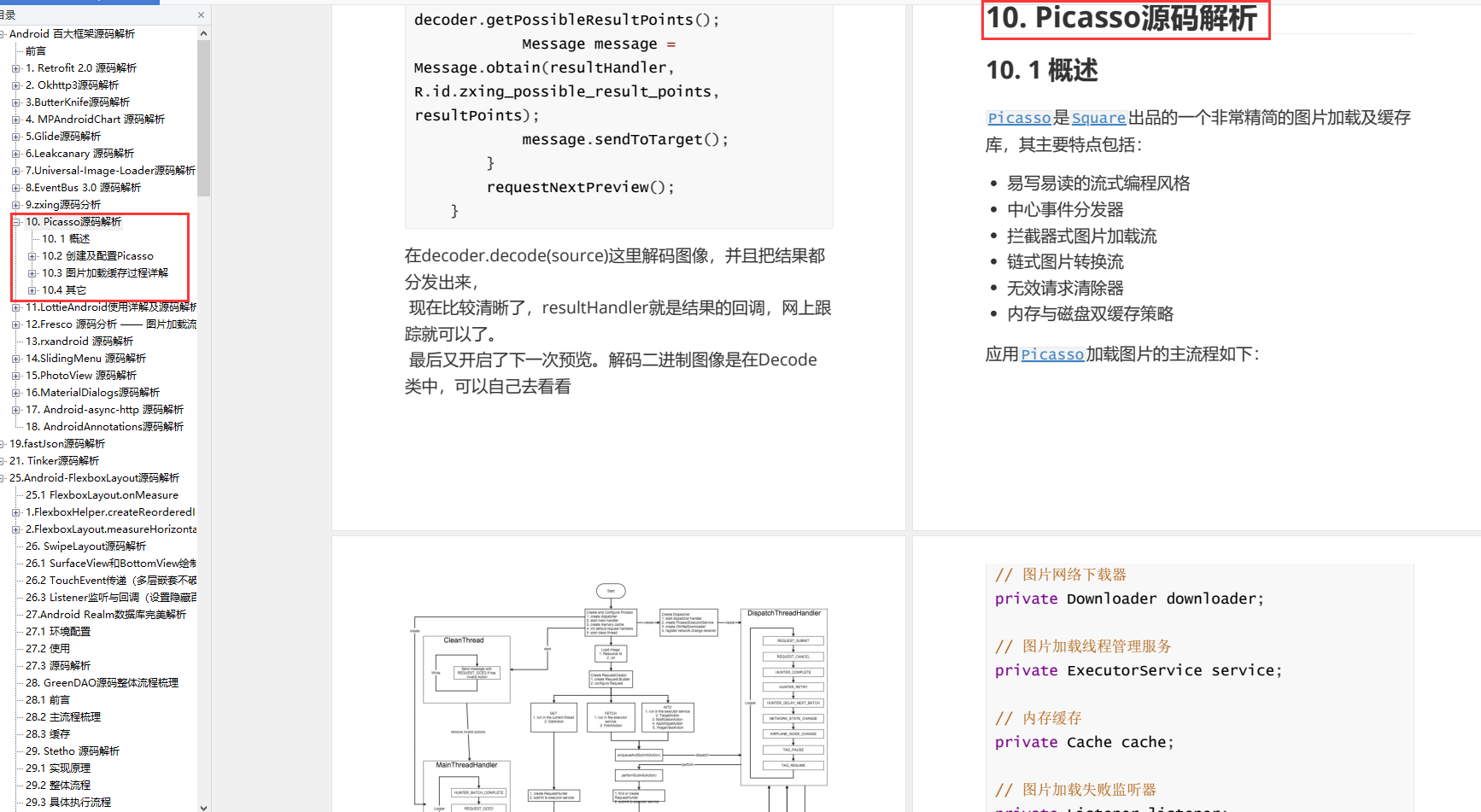Jump to 29.3 具体执行流程 entry
1481x812 pixels.
coord(68,803)
